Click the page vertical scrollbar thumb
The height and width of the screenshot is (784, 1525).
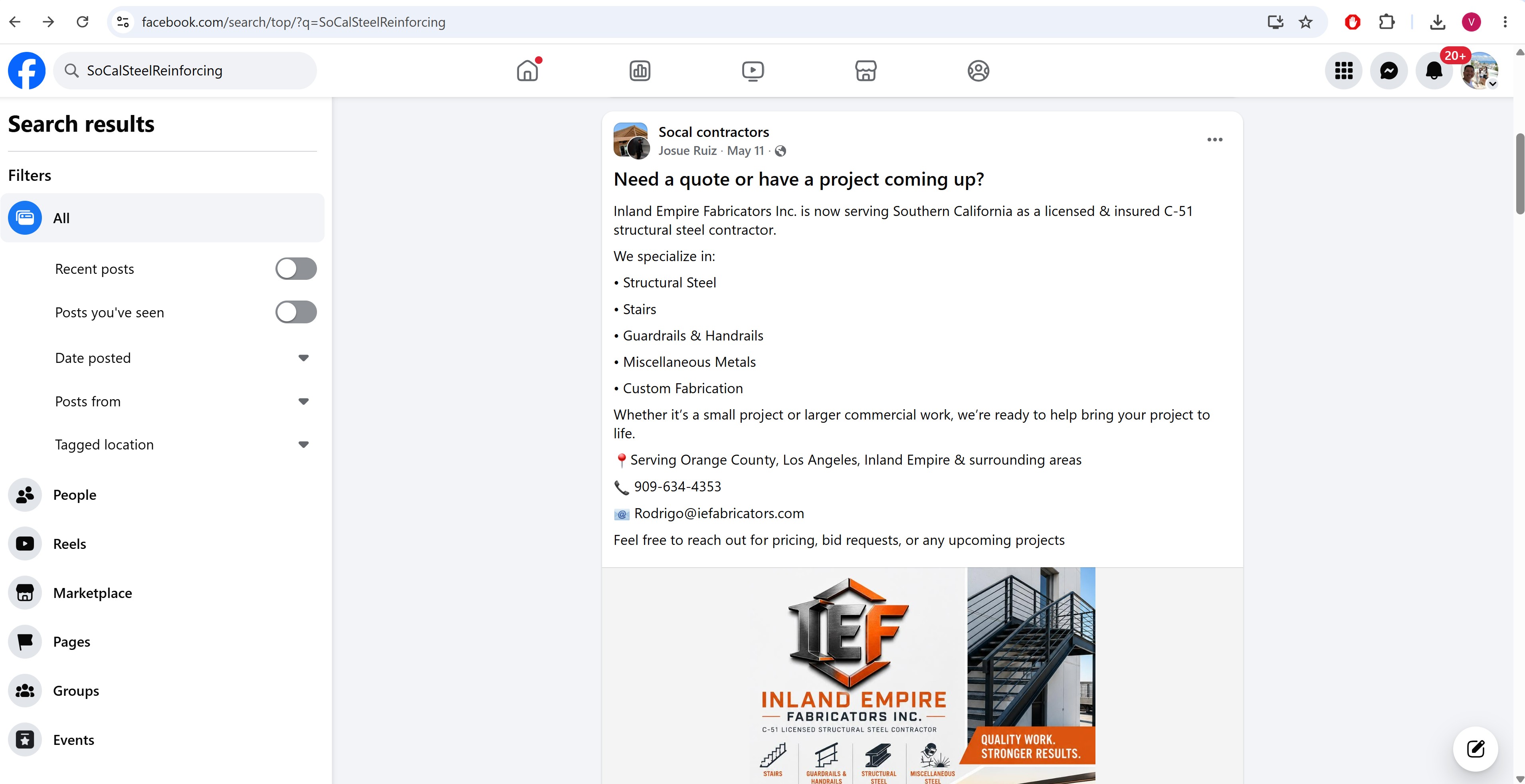click(1519, 174)
